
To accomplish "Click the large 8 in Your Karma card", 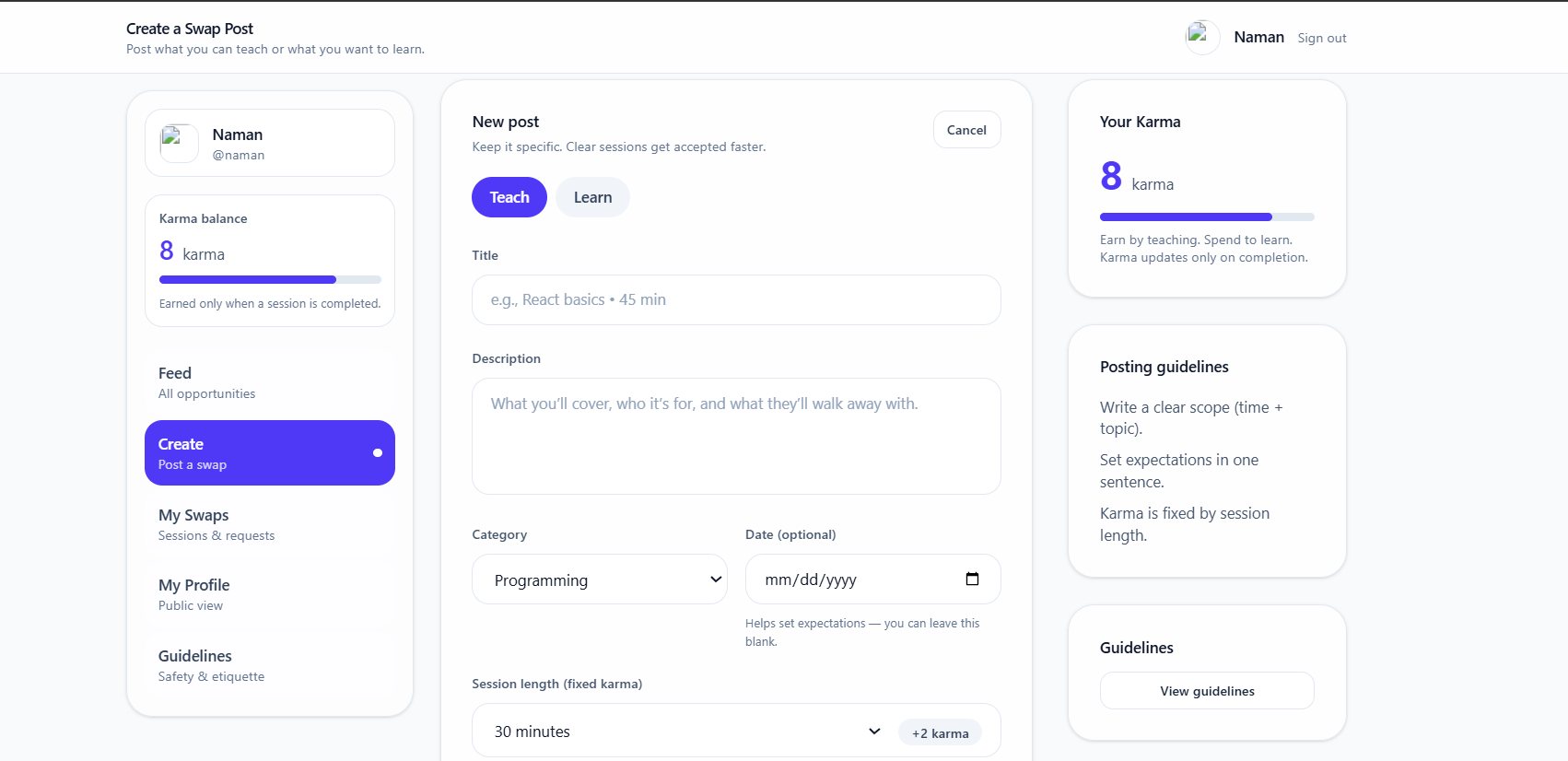I will [x=1111, y=175].
